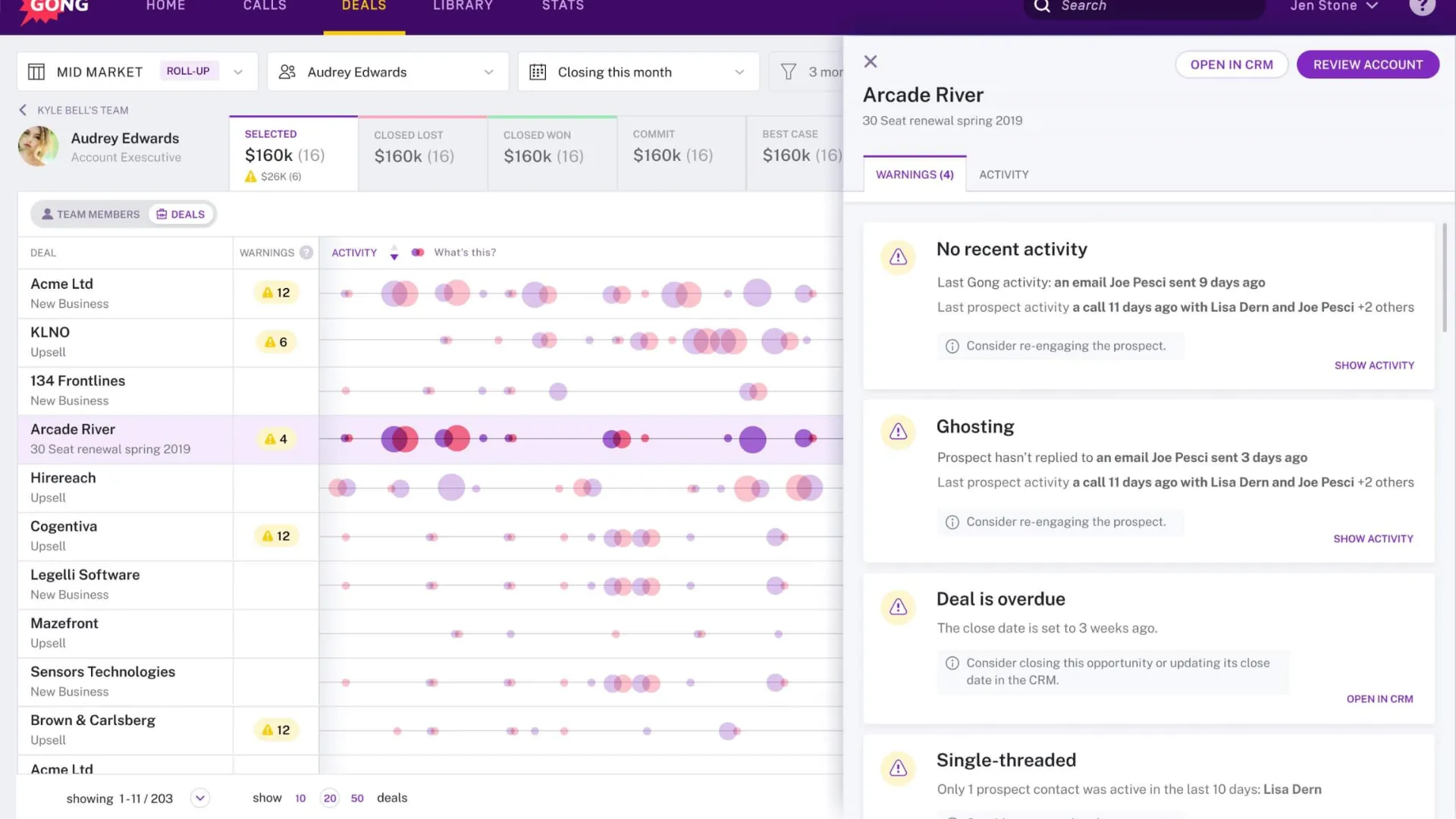This screenshot has height=819, width=1456.
Task: Click the Review Account button
Action: pyautogui.click(x=1367, y=64)
